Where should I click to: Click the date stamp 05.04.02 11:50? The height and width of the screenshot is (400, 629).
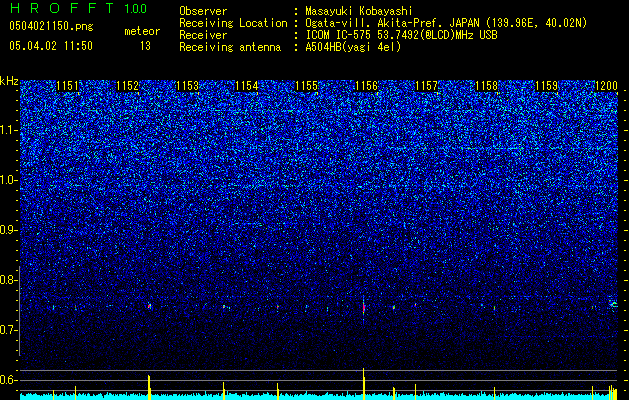(51, 46)
